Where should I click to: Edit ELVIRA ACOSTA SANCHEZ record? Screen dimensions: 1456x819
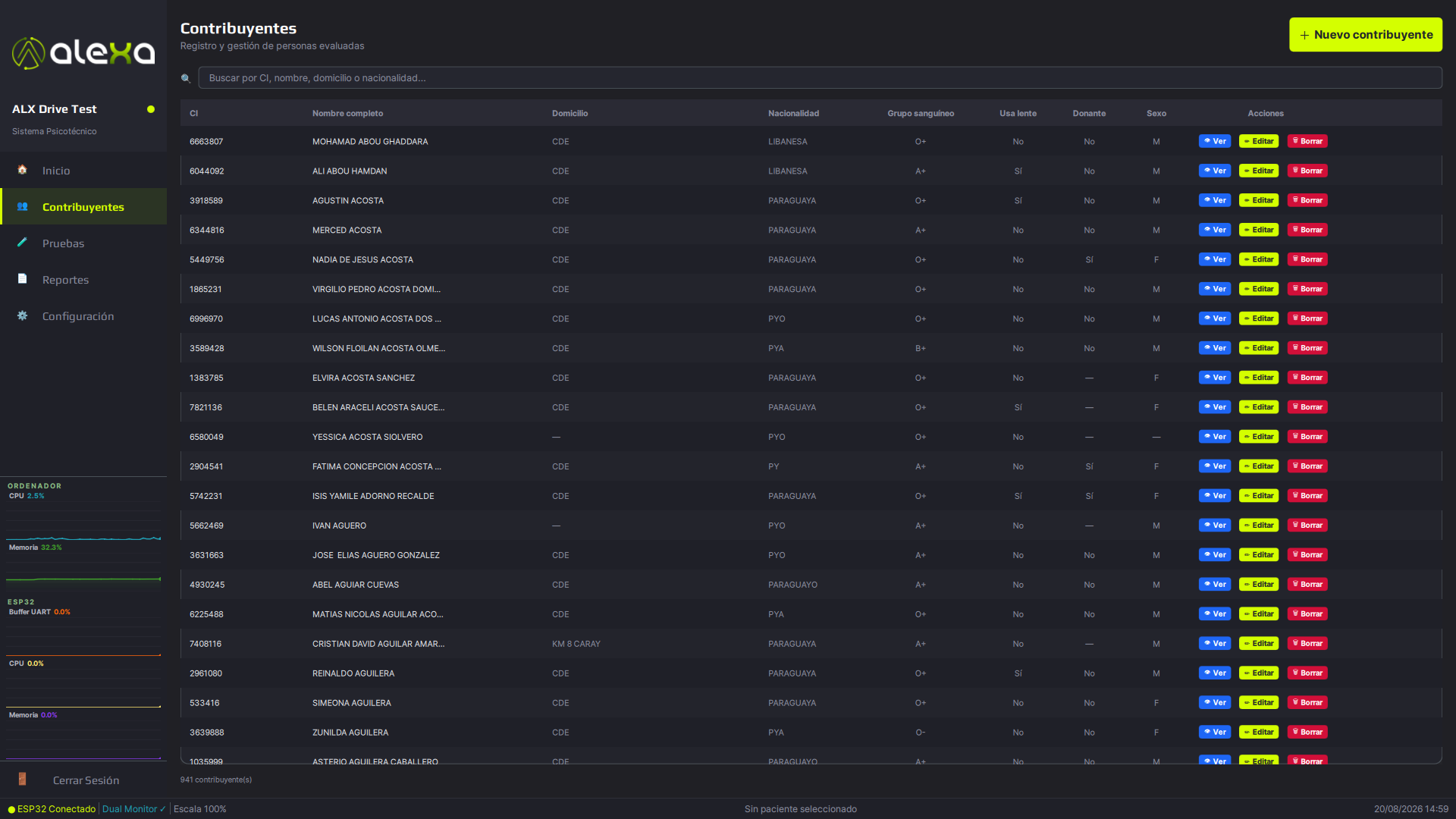tap(1259, 378)
